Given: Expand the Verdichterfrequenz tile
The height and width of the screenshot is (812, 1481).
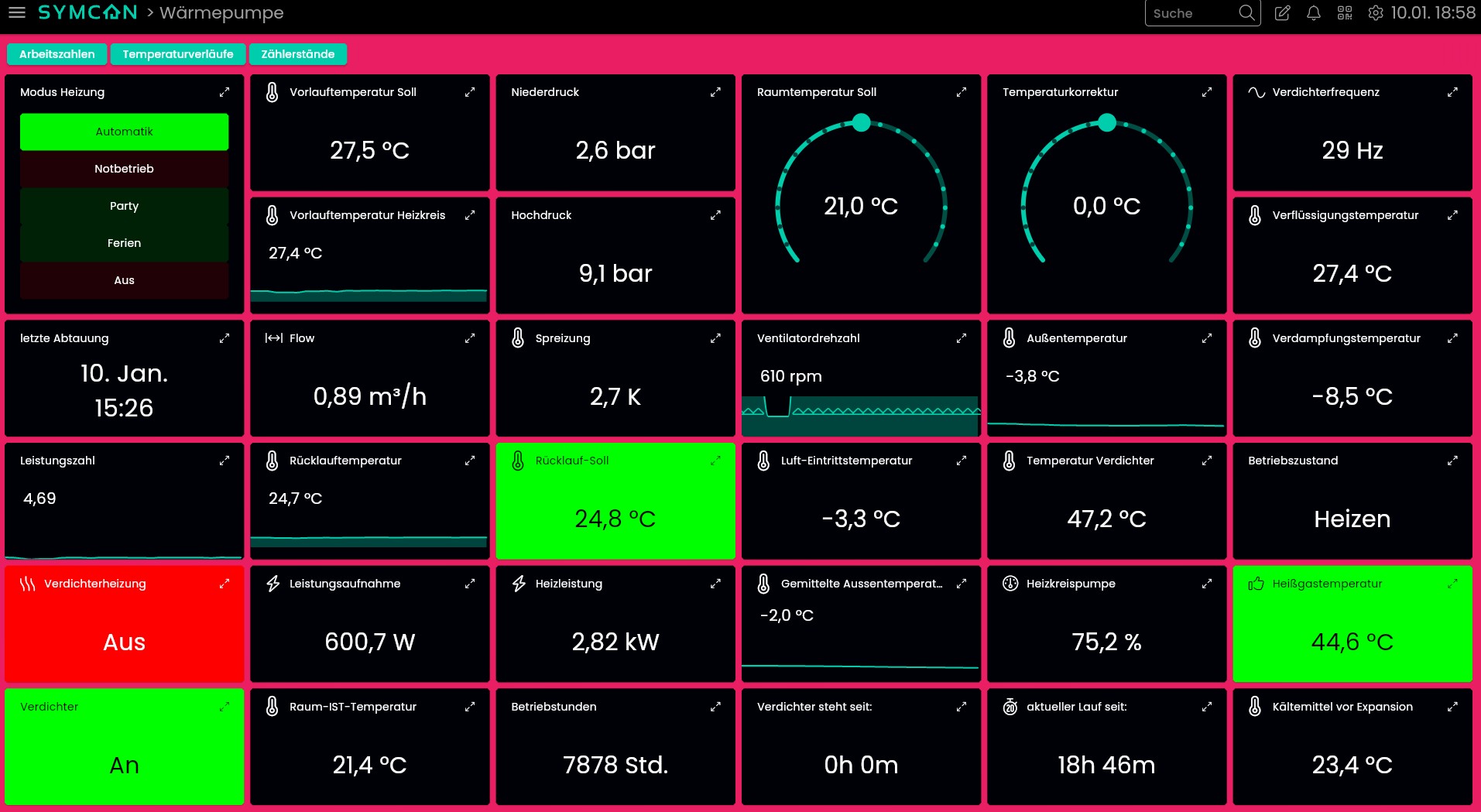Looking at the screenshot, I should coord(1452,92).
